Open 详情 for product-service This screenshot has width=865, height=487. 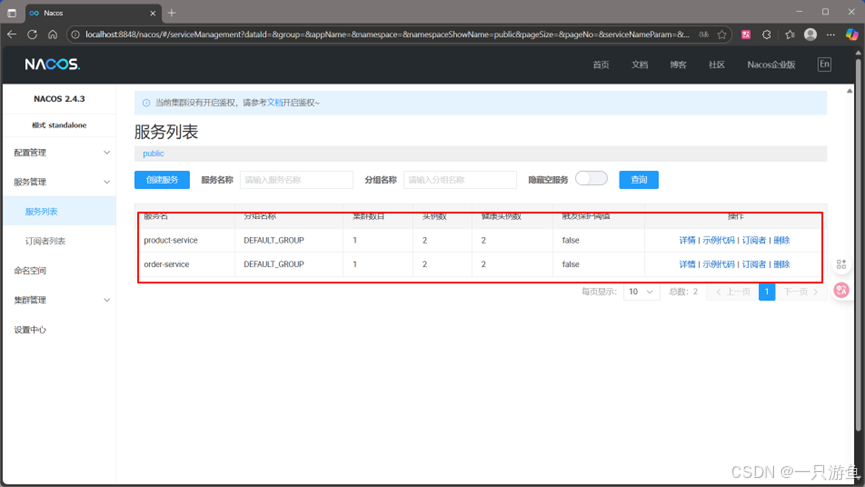pyautogui.click(x=687, y=240)
